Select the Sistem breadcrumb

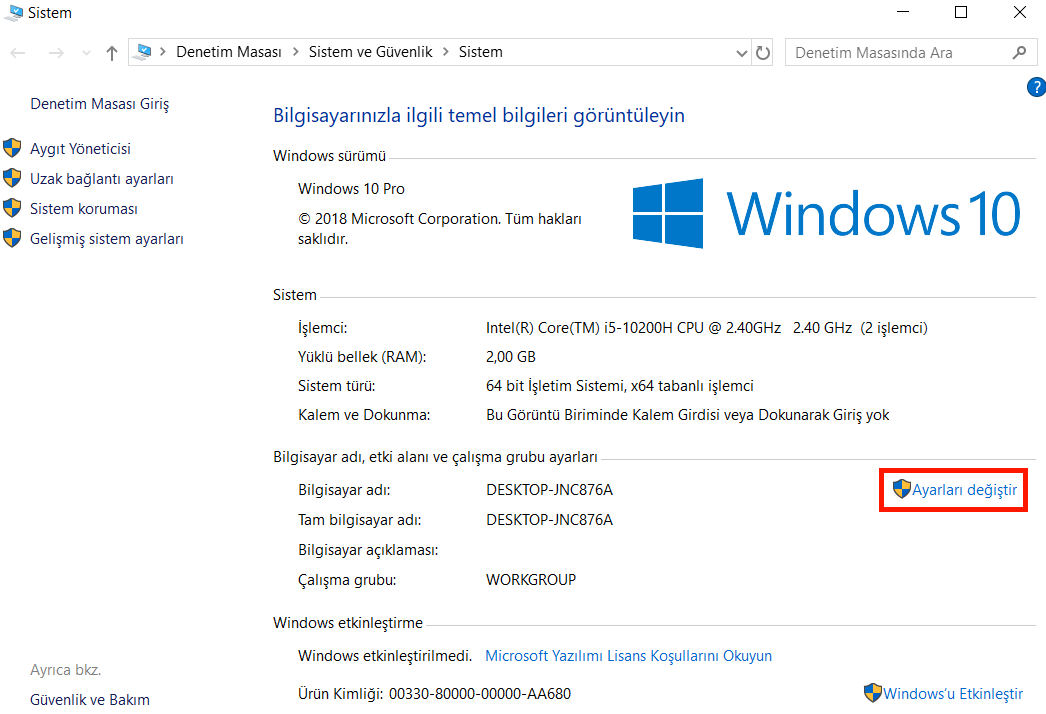[480, 52]
